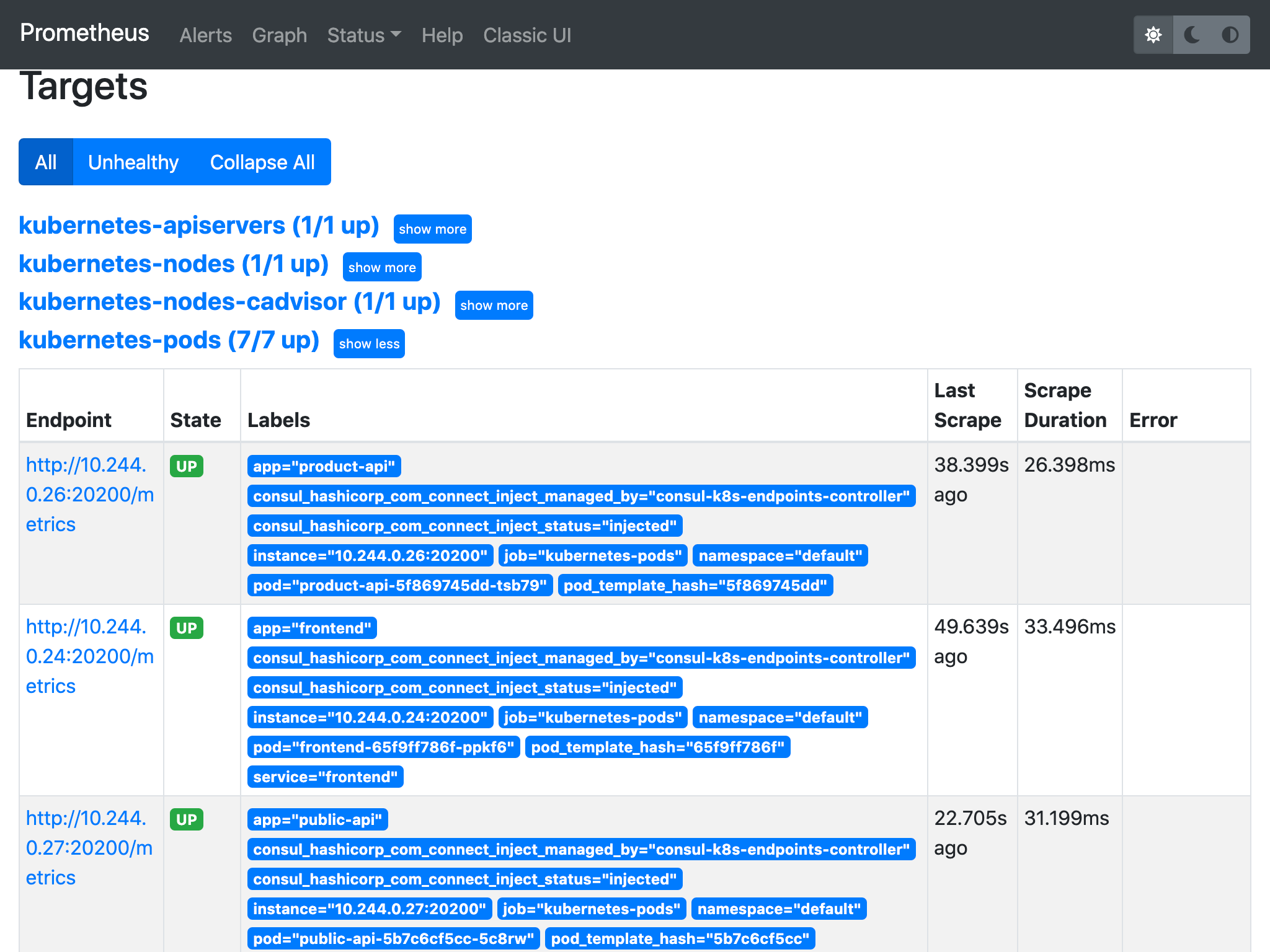Switch to Classic UI
The image size is (1270, 952).
[526, 35]
